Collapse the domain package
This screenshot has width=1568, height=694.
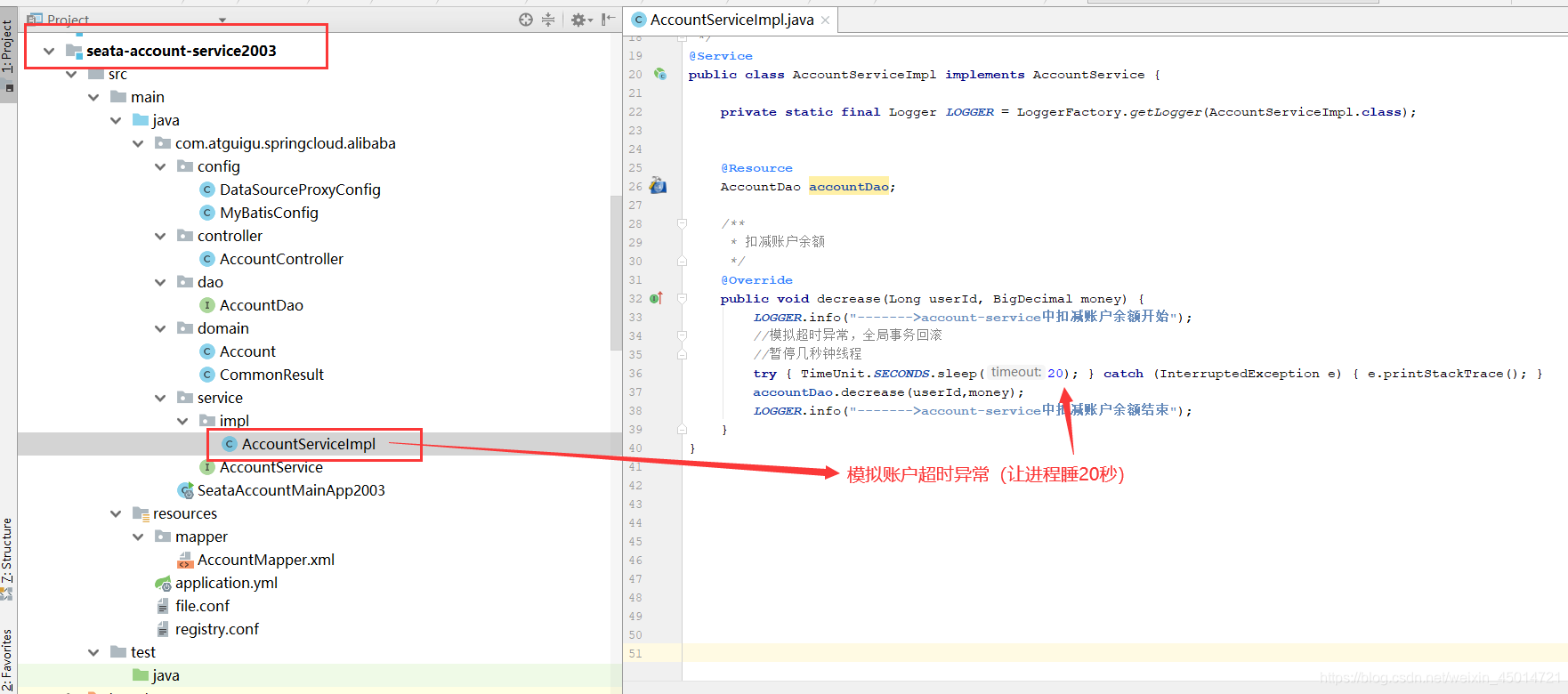[x=160, y=328]
